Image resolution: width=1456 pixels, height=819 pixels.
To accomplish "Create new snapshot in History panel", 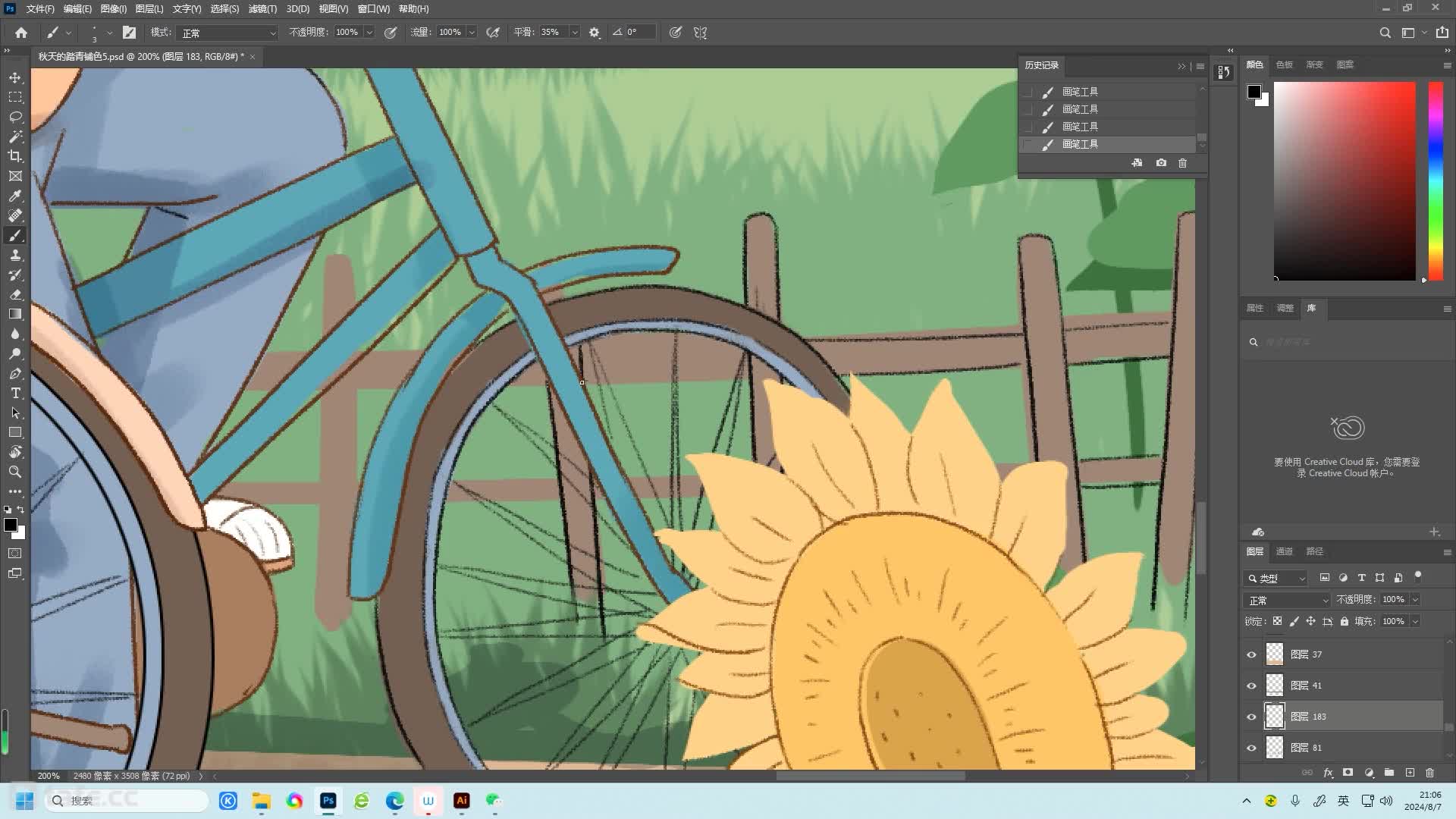I will point(1161,163).
